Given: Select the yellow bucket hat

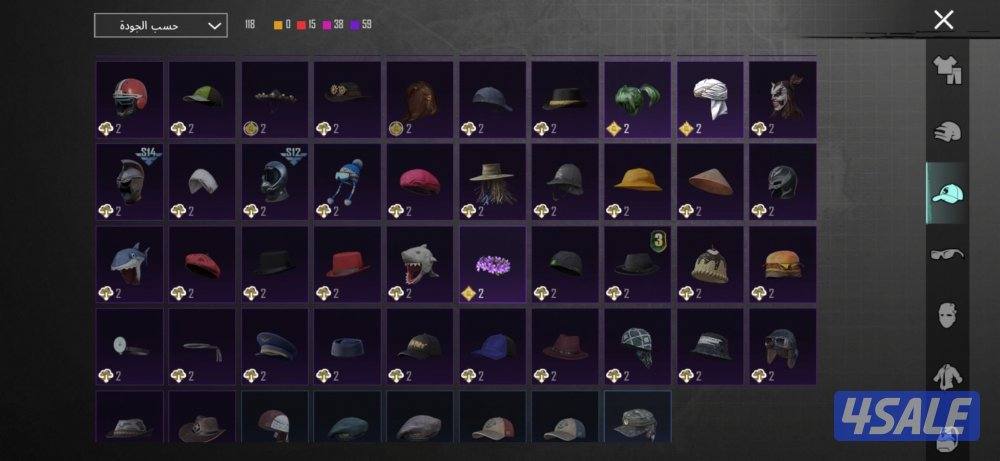Looking at the screenshot, I should 638,182.
